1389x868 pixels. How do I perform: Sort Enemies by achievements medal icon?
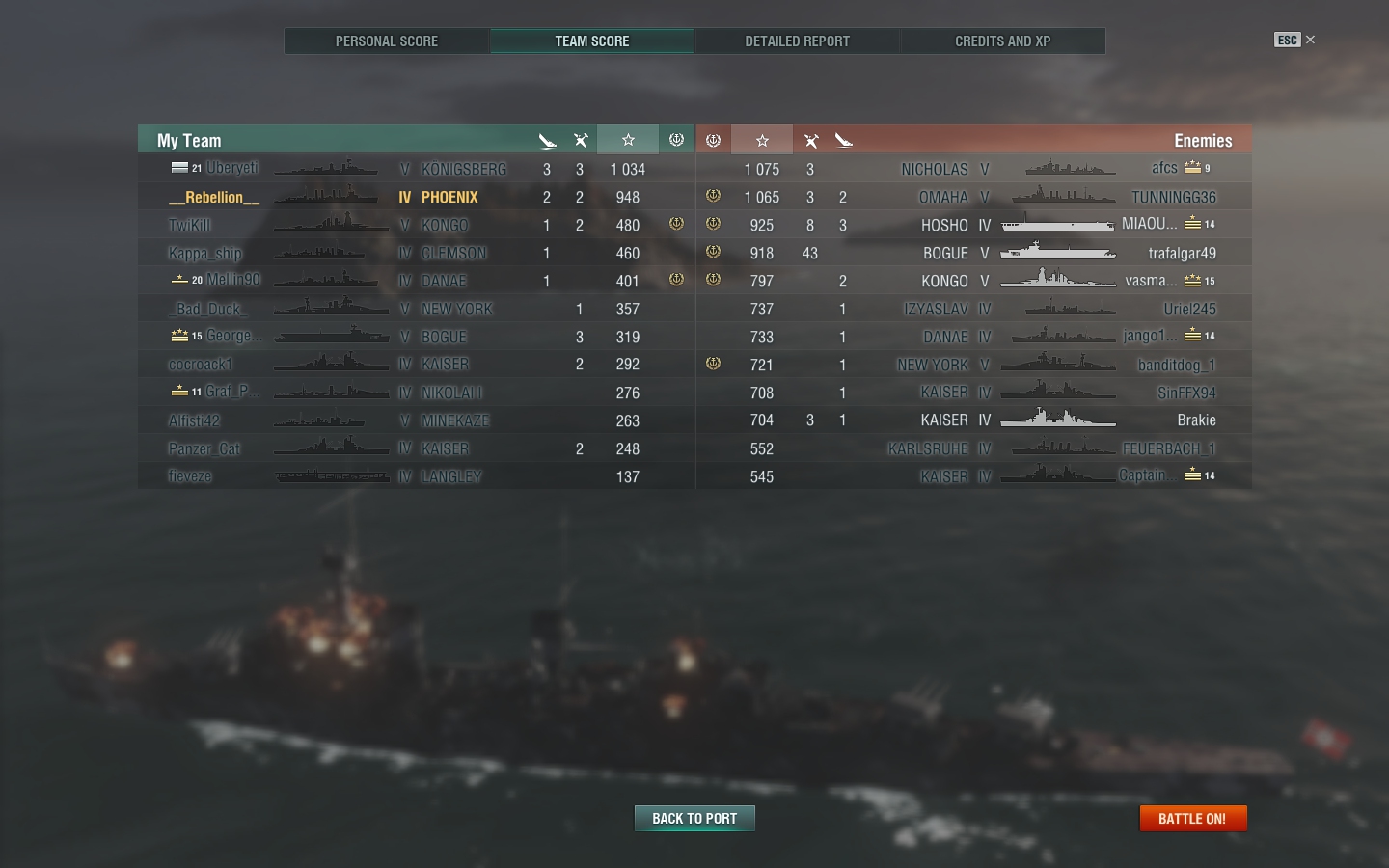click(x=714, y=140)
